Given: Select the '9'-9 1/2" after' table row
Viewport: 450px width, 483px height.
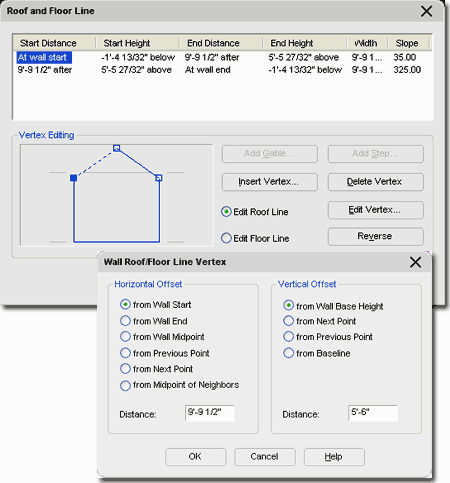Looking at the screenshot, I should pyautogui.click(x=223, y=70).
